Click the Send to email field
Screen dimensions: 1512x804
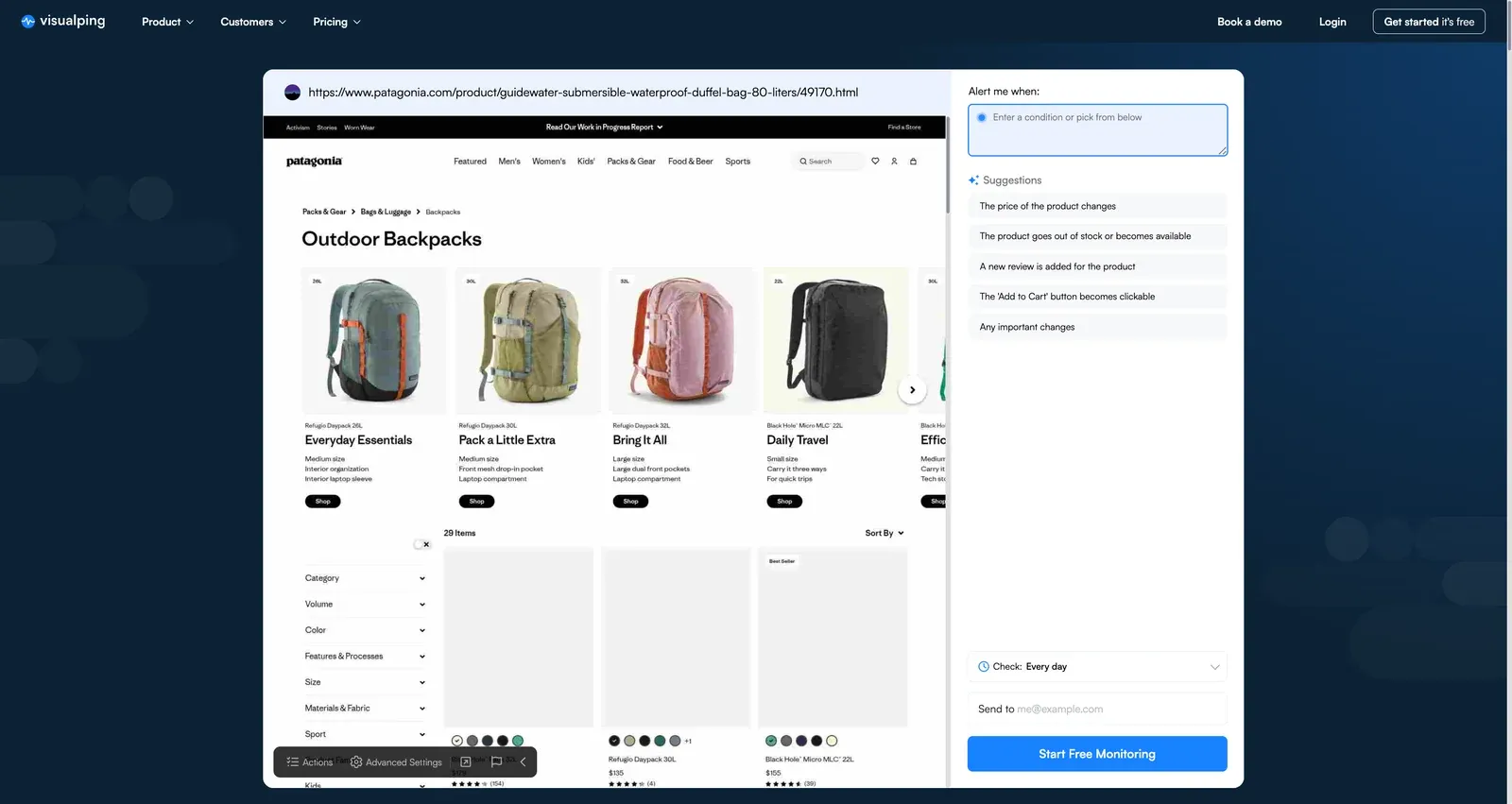click(1097, 710)
